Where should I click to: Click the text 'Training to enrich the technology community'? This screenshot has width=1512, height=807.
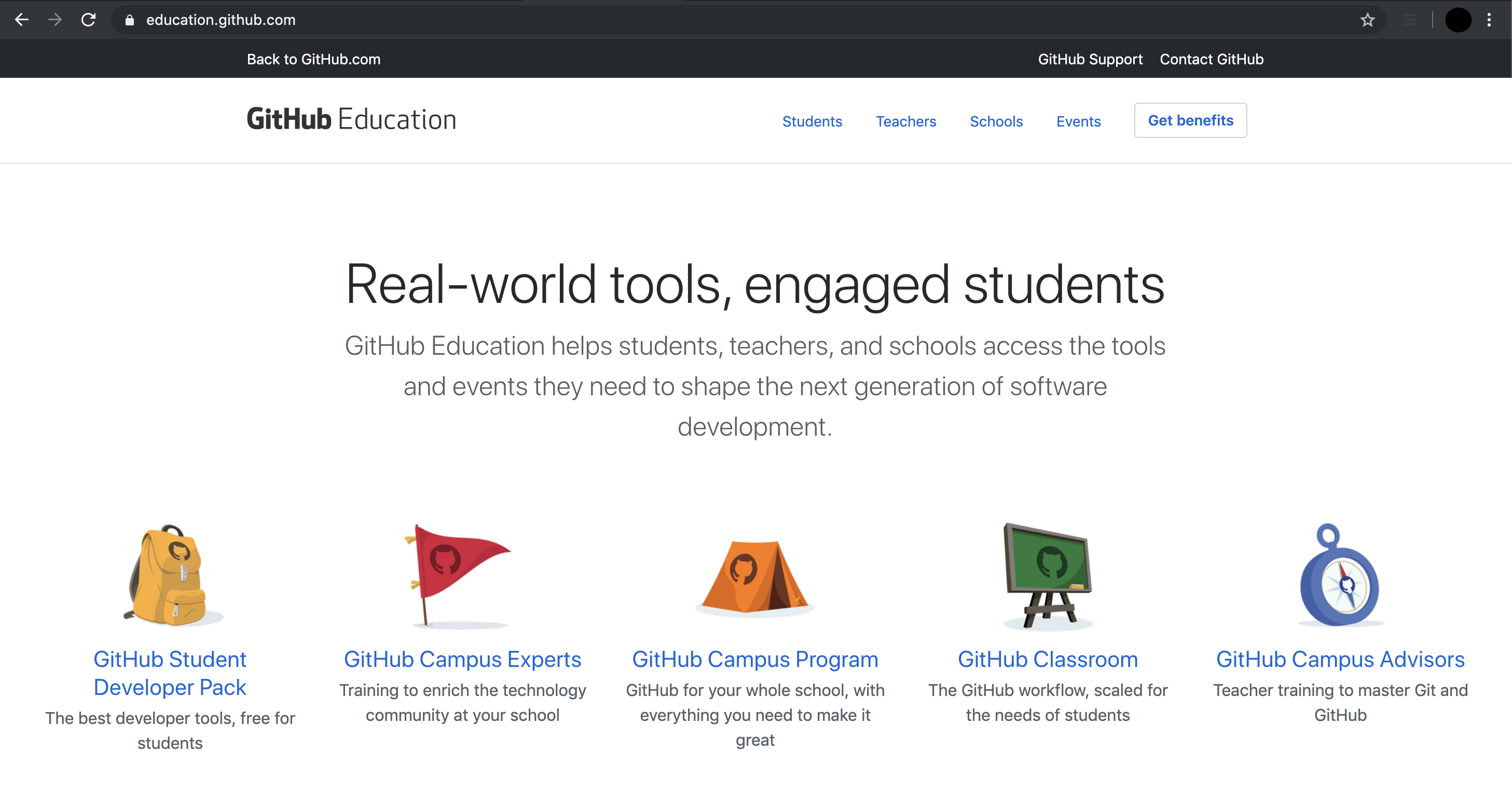(462, 703)
